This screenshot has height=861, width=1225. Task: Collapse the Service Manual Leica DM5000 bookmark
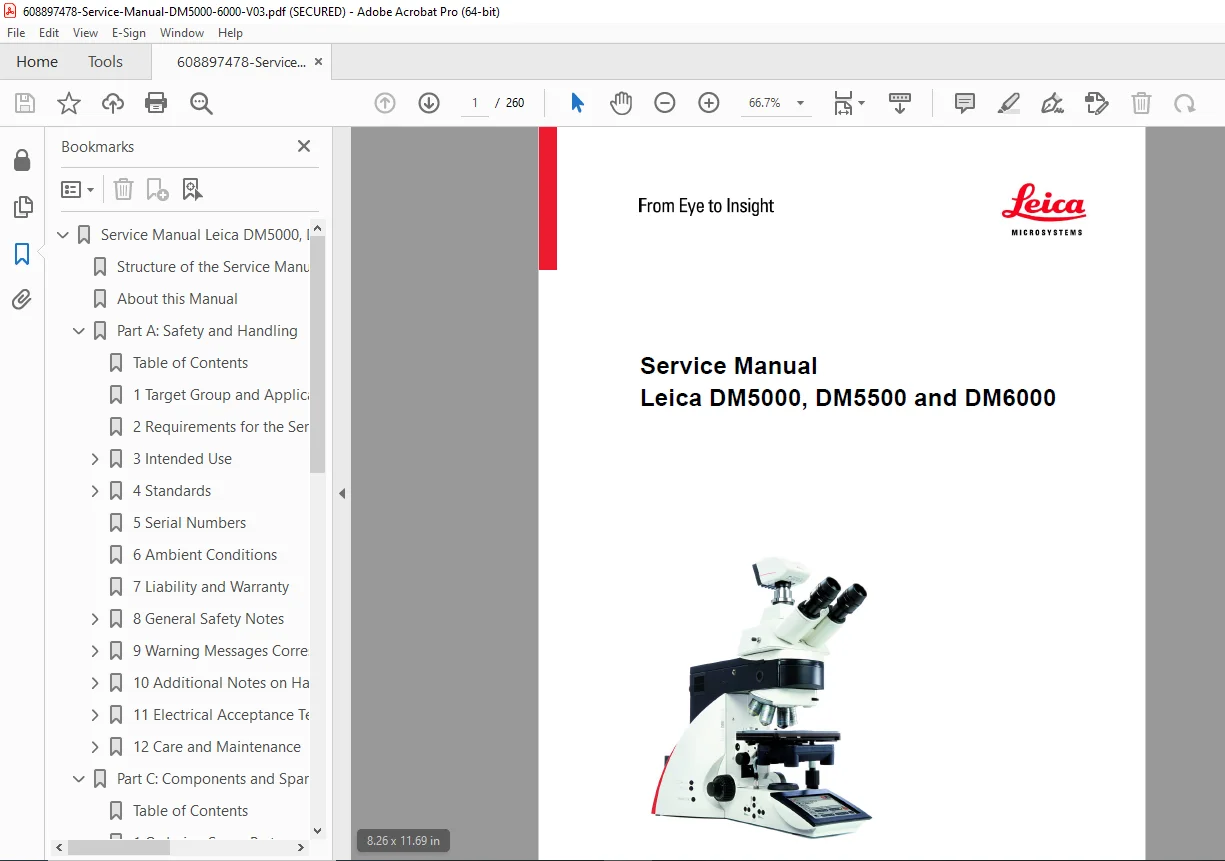point(63,235)
